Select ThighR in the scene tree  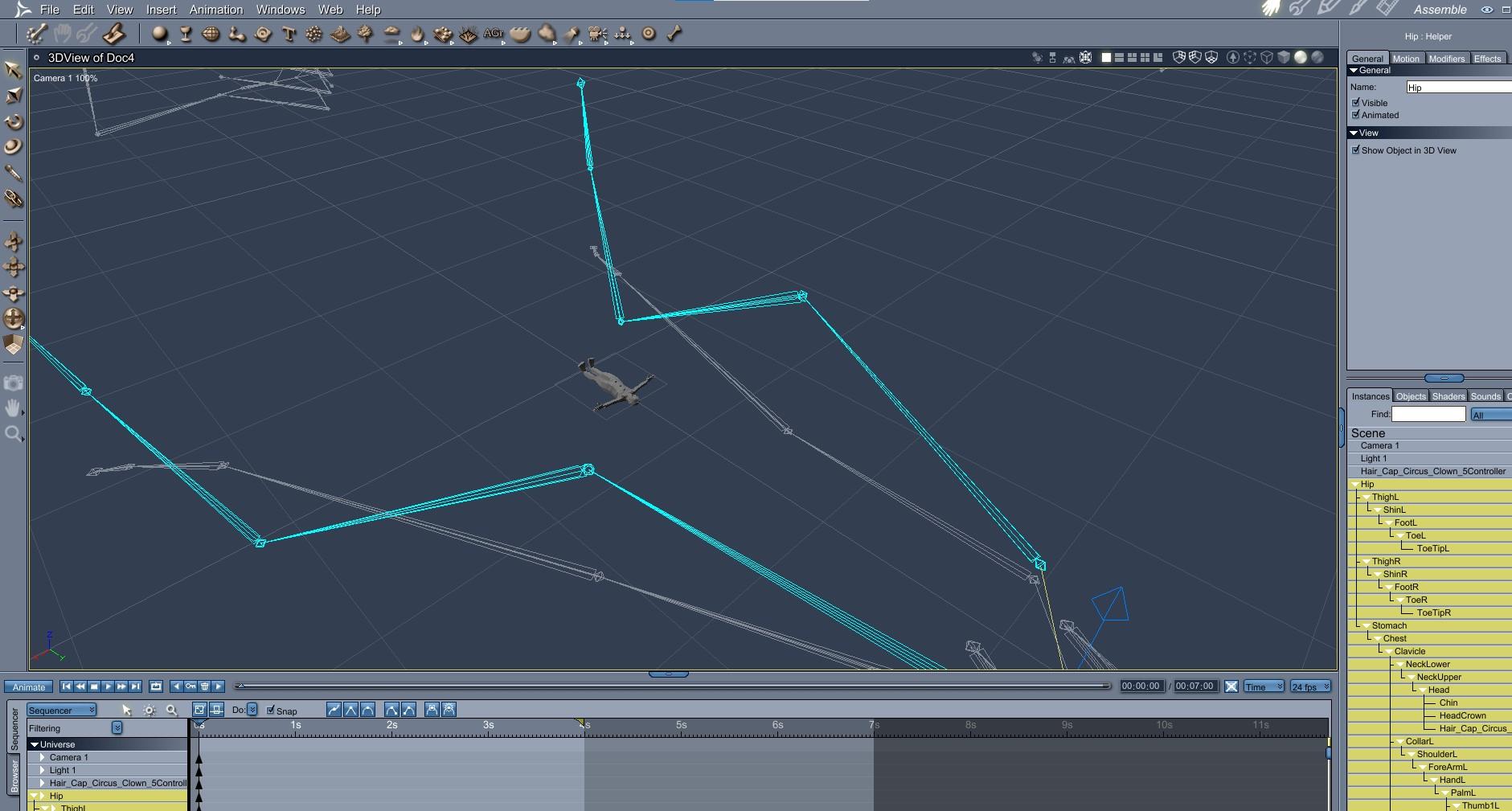click(1386, 561)
